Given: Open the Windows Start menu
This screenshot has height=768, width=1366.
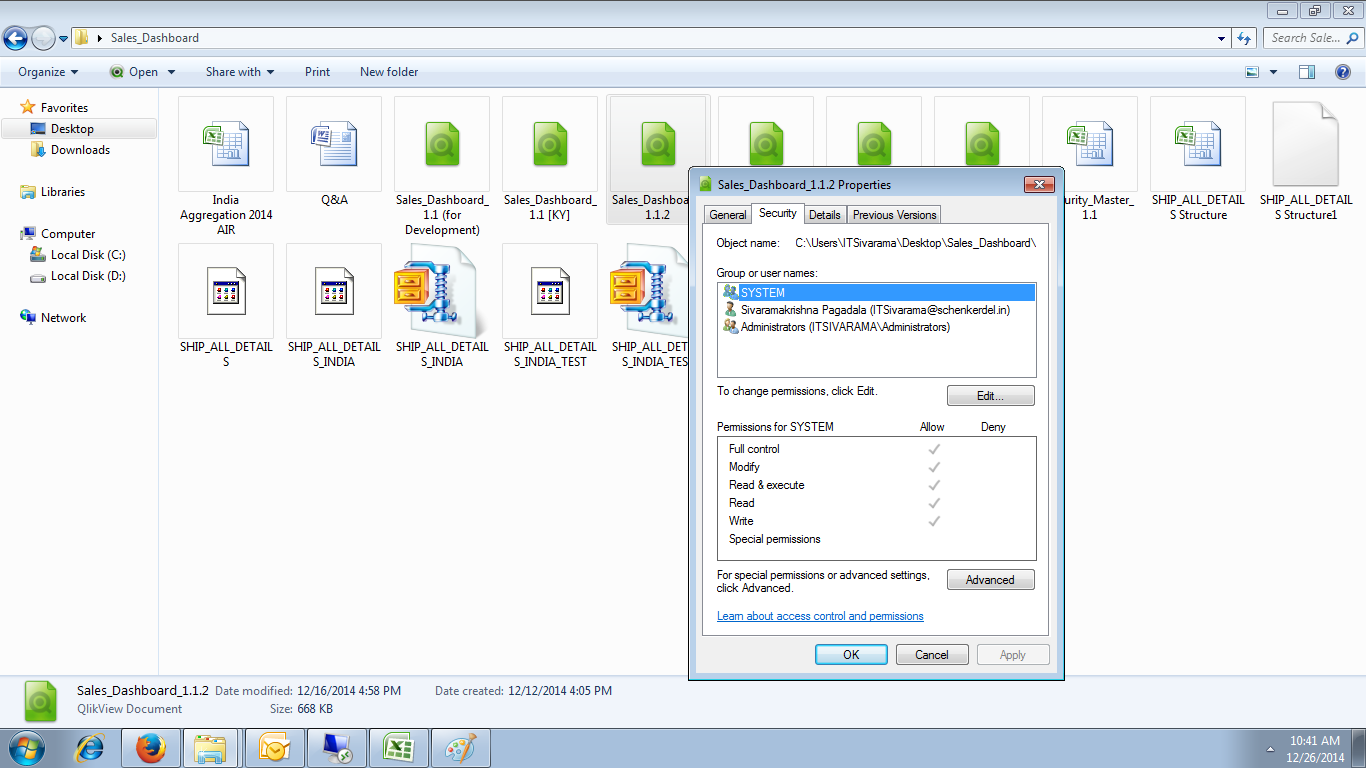Looking at the screenshot, I should [x=25, y=748].
